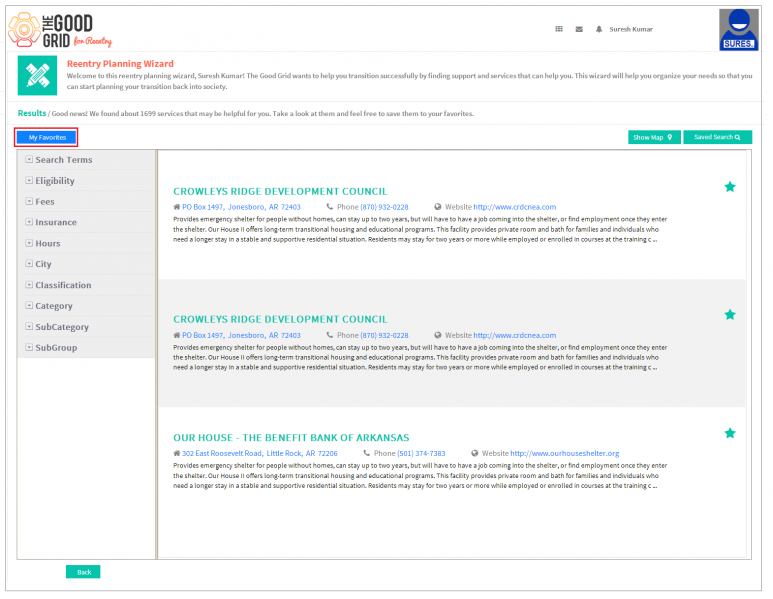Toggle favorite star for first Crowleys Ridge listing
This screenshot has width=773, height=599.
pyautogui.click(x=730, y=187)
